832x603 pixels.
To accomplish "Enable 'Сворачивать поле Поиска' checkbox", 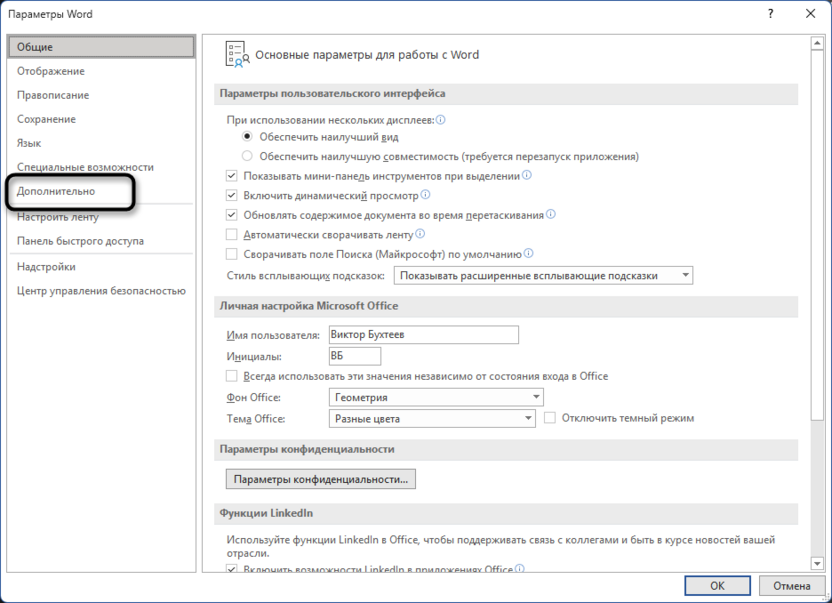I will [x=231, y=254].
